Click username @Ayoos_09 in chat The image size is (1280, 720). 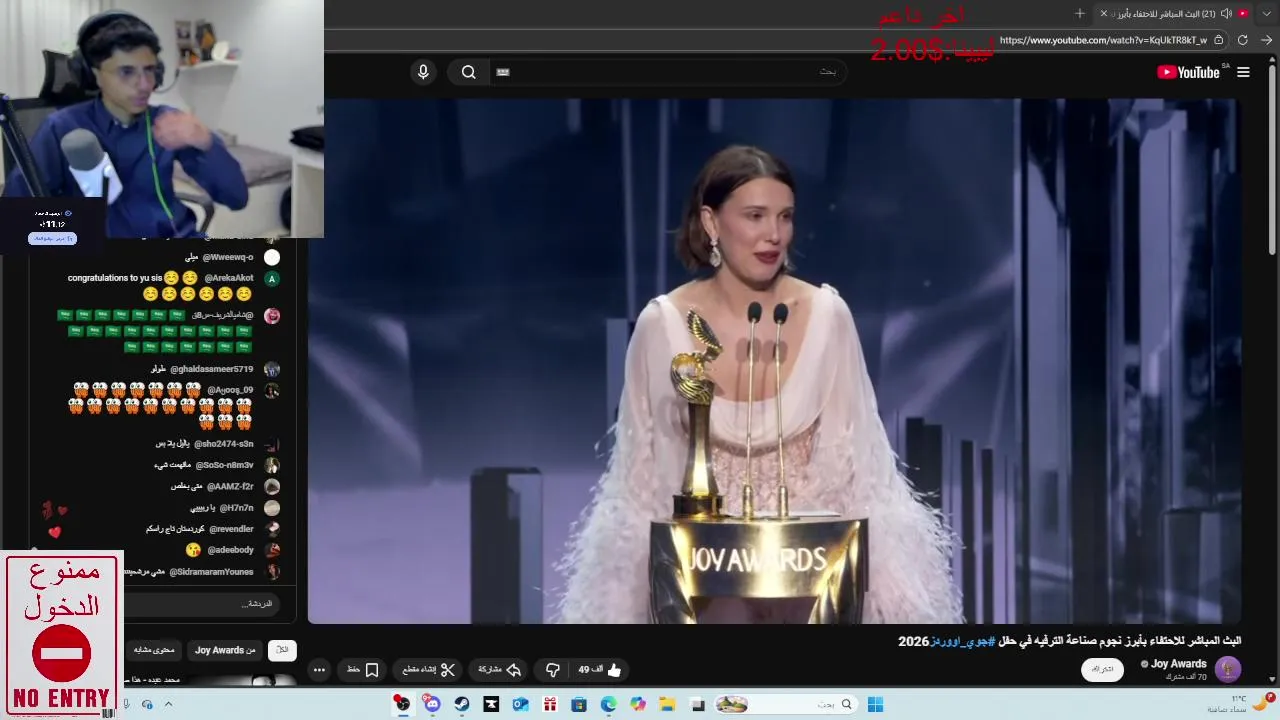pyautogui.click(x=230, y=390)
